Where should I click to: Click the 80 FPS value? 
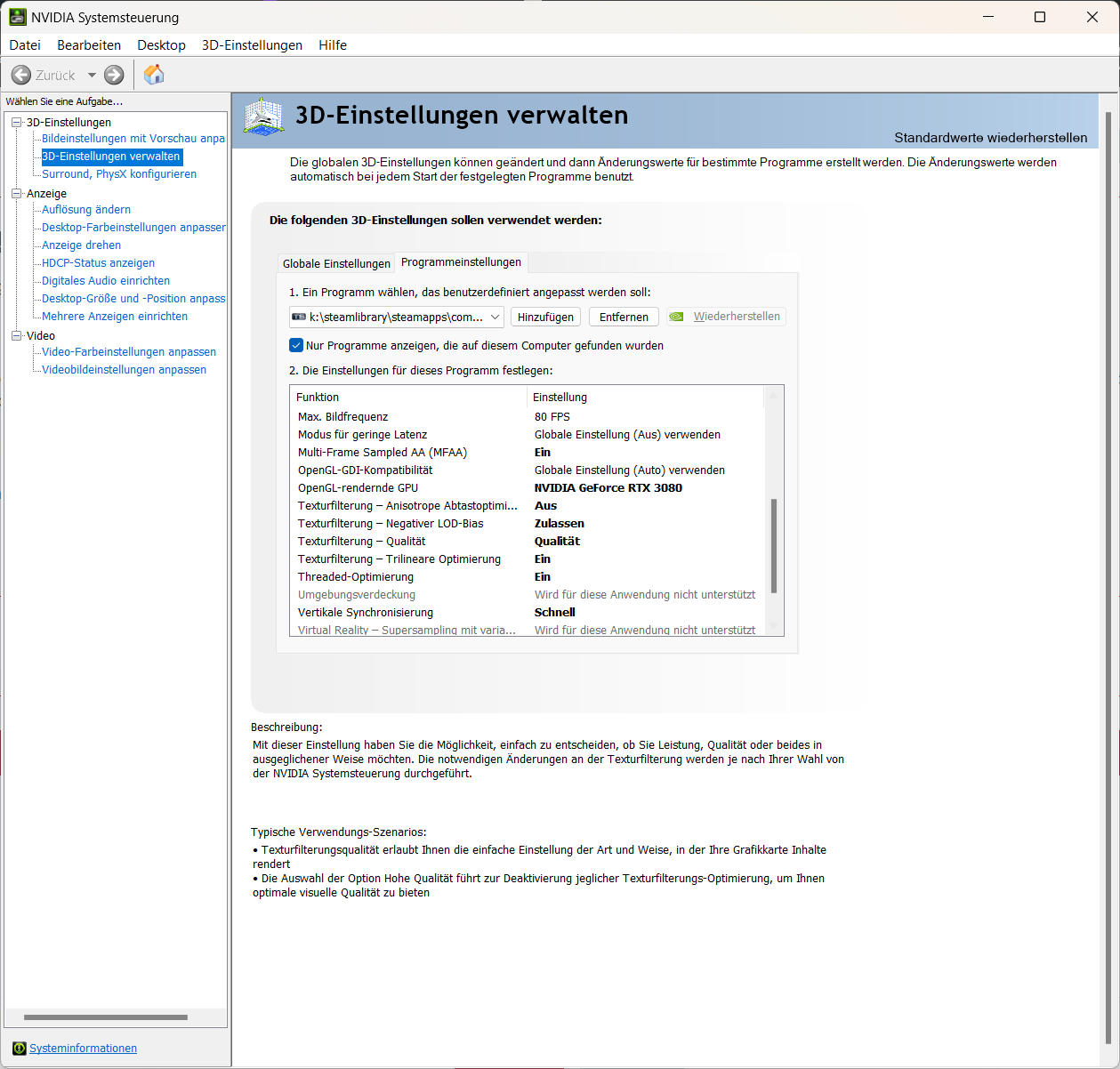pyautogui.click(x=552, y=417)
